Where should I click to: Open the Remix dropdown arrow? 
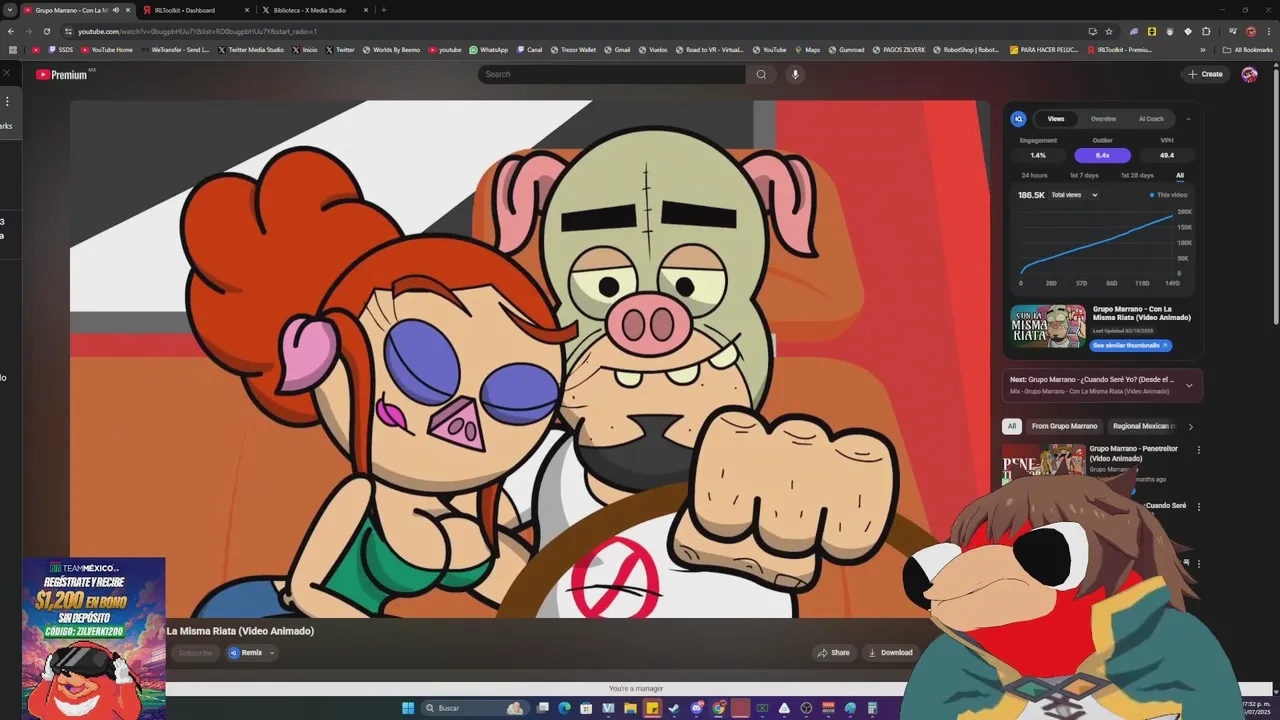tap(271, 653)
